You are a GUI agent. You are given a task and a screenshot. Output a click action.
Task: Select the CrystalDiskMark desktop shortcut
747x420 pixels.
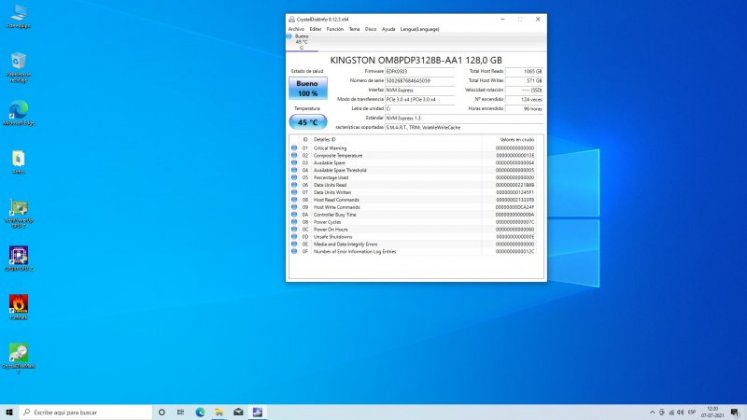[x=19, y=358]
